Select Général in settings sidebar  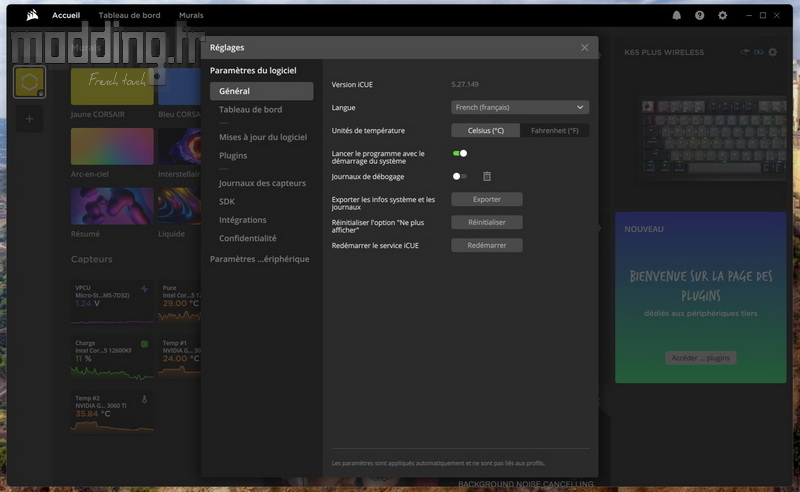coord(262,91)
